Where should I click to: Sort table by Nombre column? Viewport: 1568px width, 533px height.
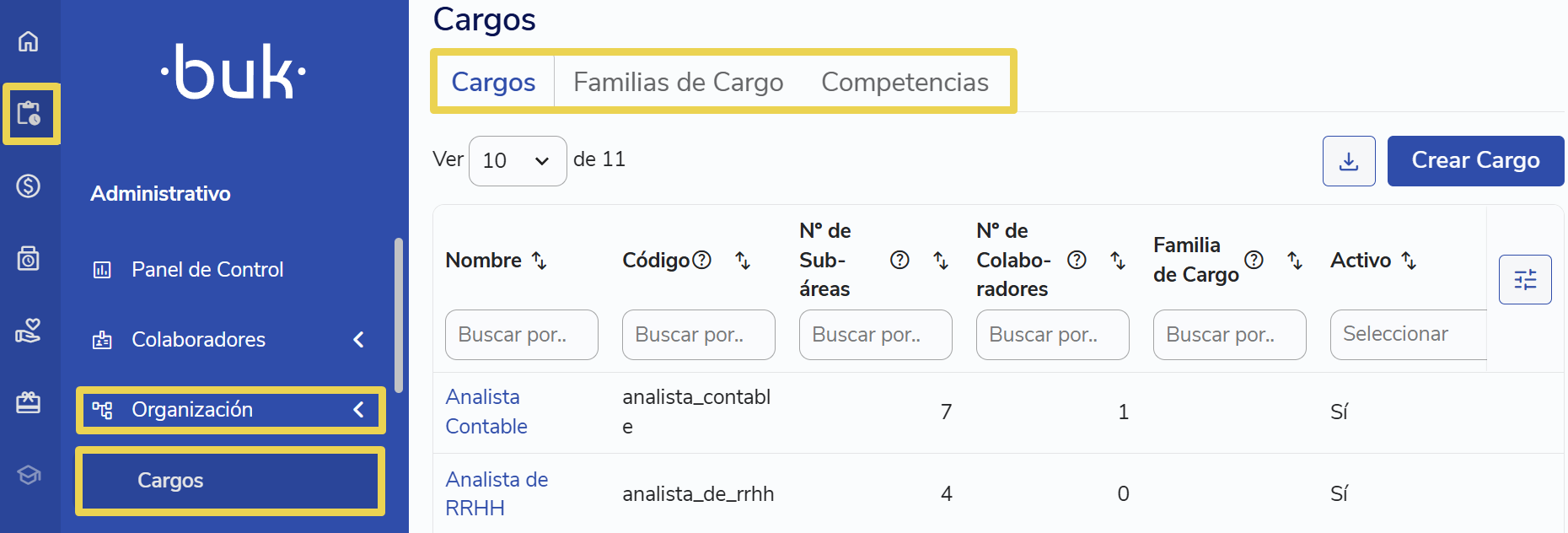click(540, 261)
